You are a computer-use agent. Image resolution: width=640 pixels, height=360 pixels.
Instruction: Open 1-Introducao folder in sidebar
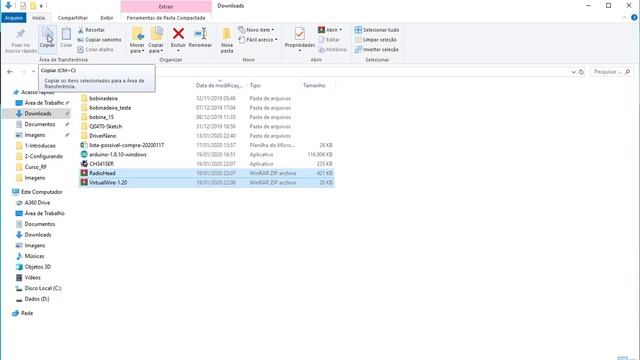pyautogui.click(x=40, y=146)
